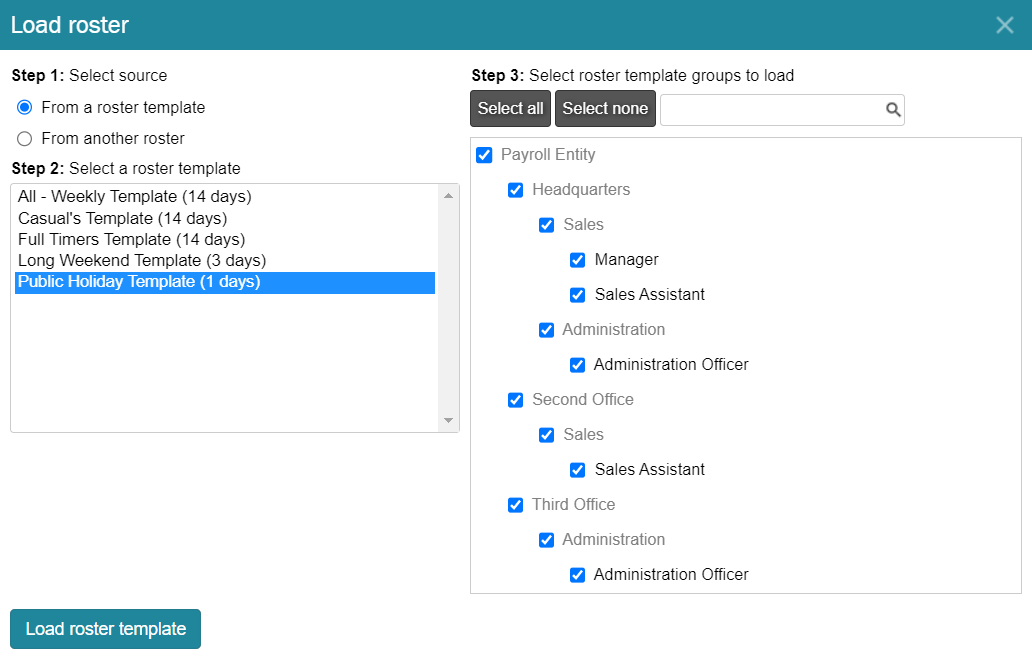This screenshot has width=1032, height=664.
Task: Toggle Administration Officer under Headquarters
Action: [578, 365]
